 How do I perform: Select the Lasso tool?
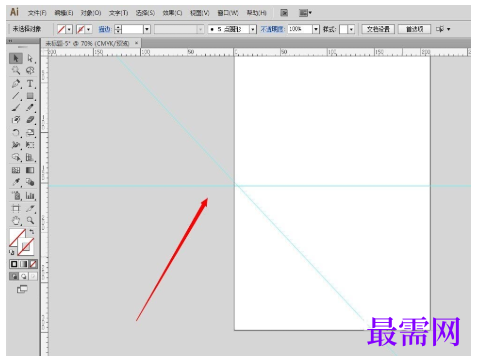(30, 70)
